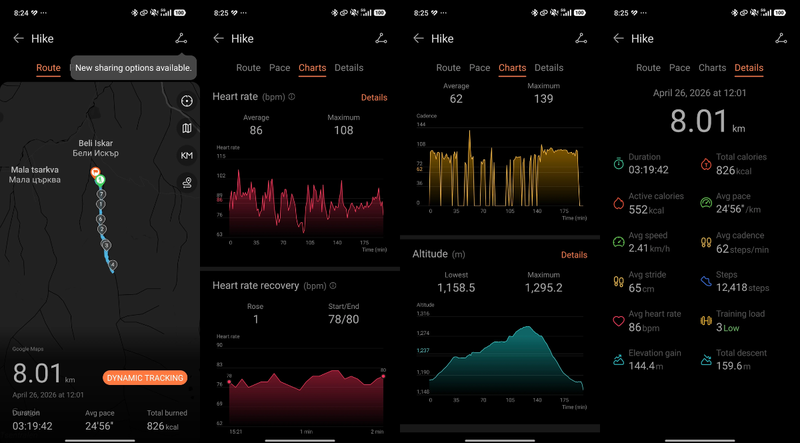Open Details tab on the Heart rate screen
The width and height of the screenshot is (800, 443).
[x=349, y=67]
